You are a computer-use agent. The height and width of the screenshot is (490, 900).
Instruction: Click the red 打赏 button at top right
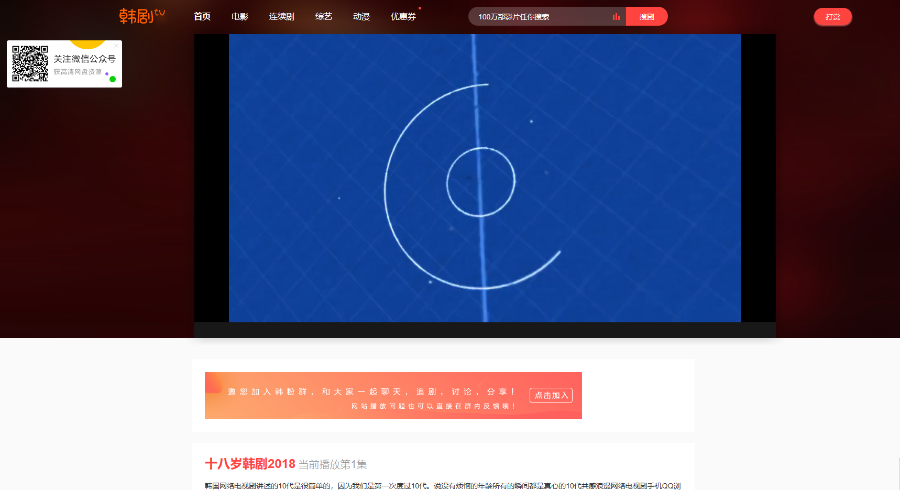click(833, 17)
